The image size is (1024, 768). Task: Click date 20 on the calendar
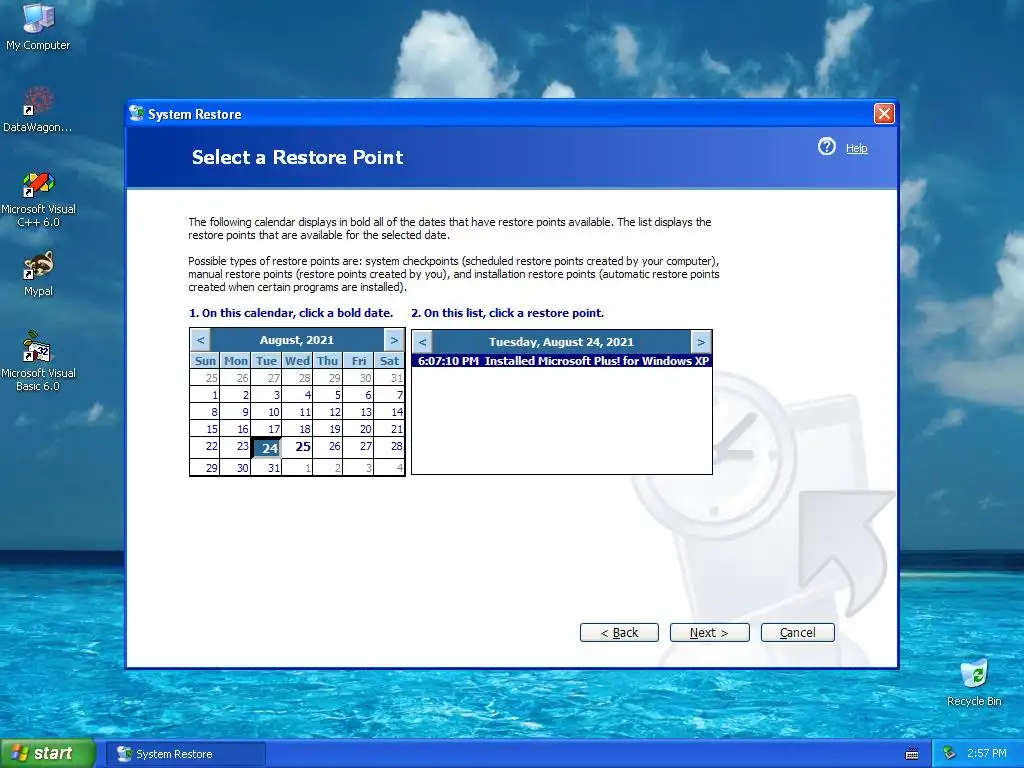point(359,429)
